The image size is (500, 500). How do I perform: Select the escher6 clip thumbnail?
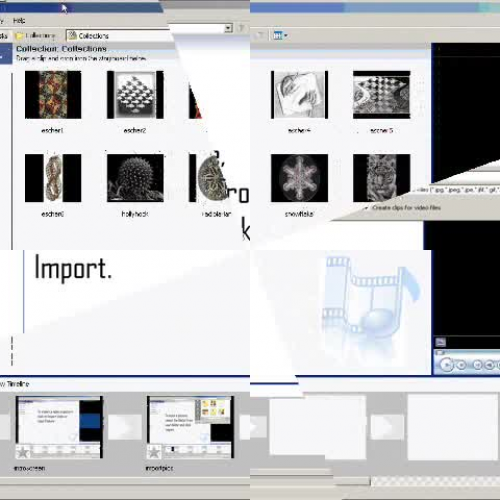pyautogui.click(x=53, y=178)
